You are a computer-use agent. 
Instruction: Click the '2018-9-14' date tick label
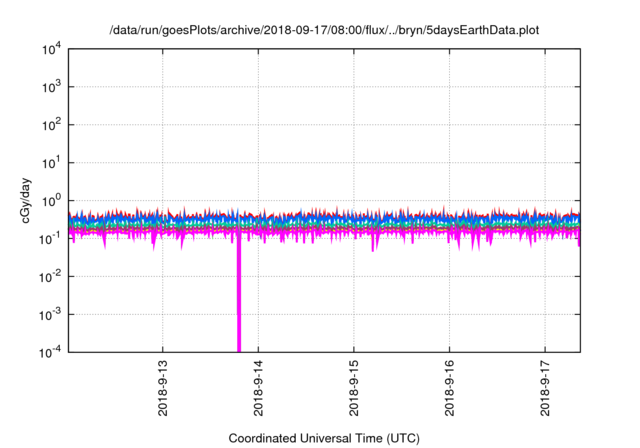tap(258, 388)
